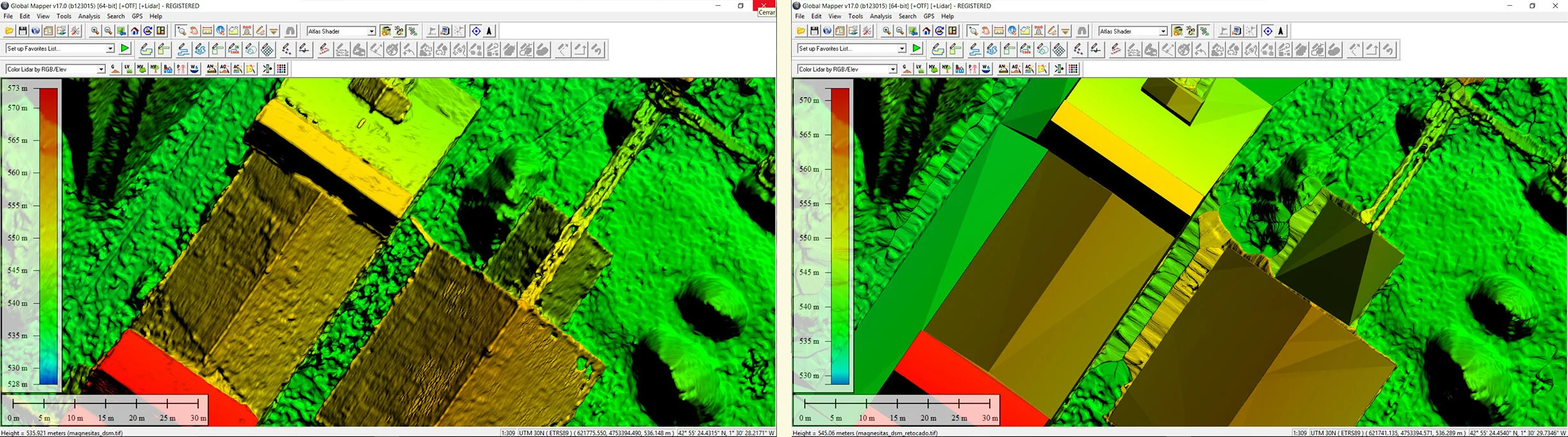Image resolution: width=1568 pixels, height=437 pixels.
Task: Open View menu in right window
Action: click(835, 16)
